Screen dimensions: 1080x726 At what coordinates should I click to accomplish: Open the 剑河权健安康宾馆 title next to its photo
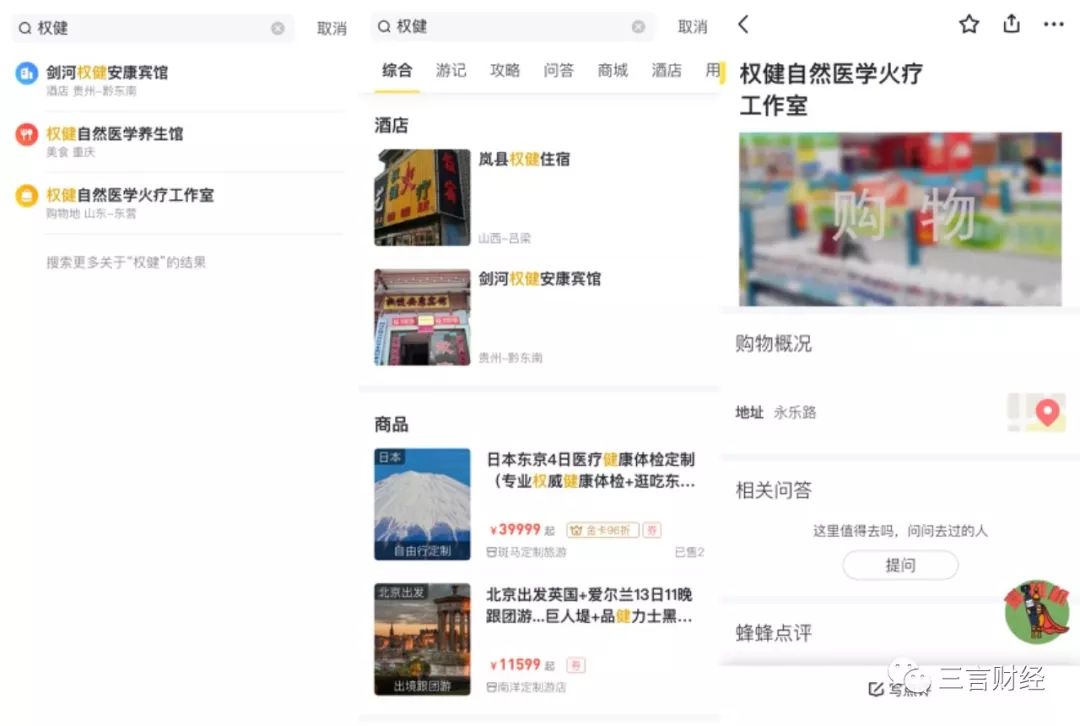point(539,279)
